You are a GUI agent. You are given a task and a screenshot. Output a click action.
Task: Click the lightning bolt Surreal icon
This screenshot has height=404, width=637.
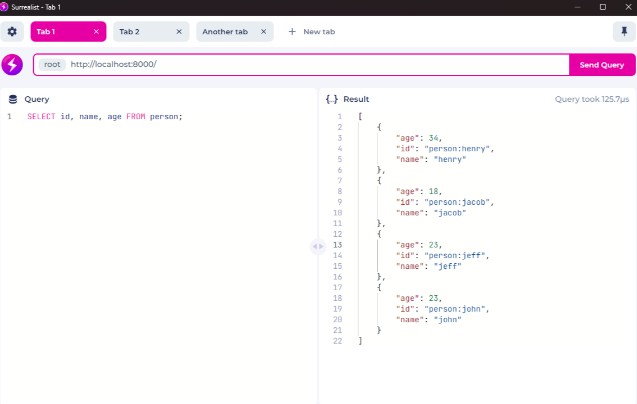click(13, 65)
